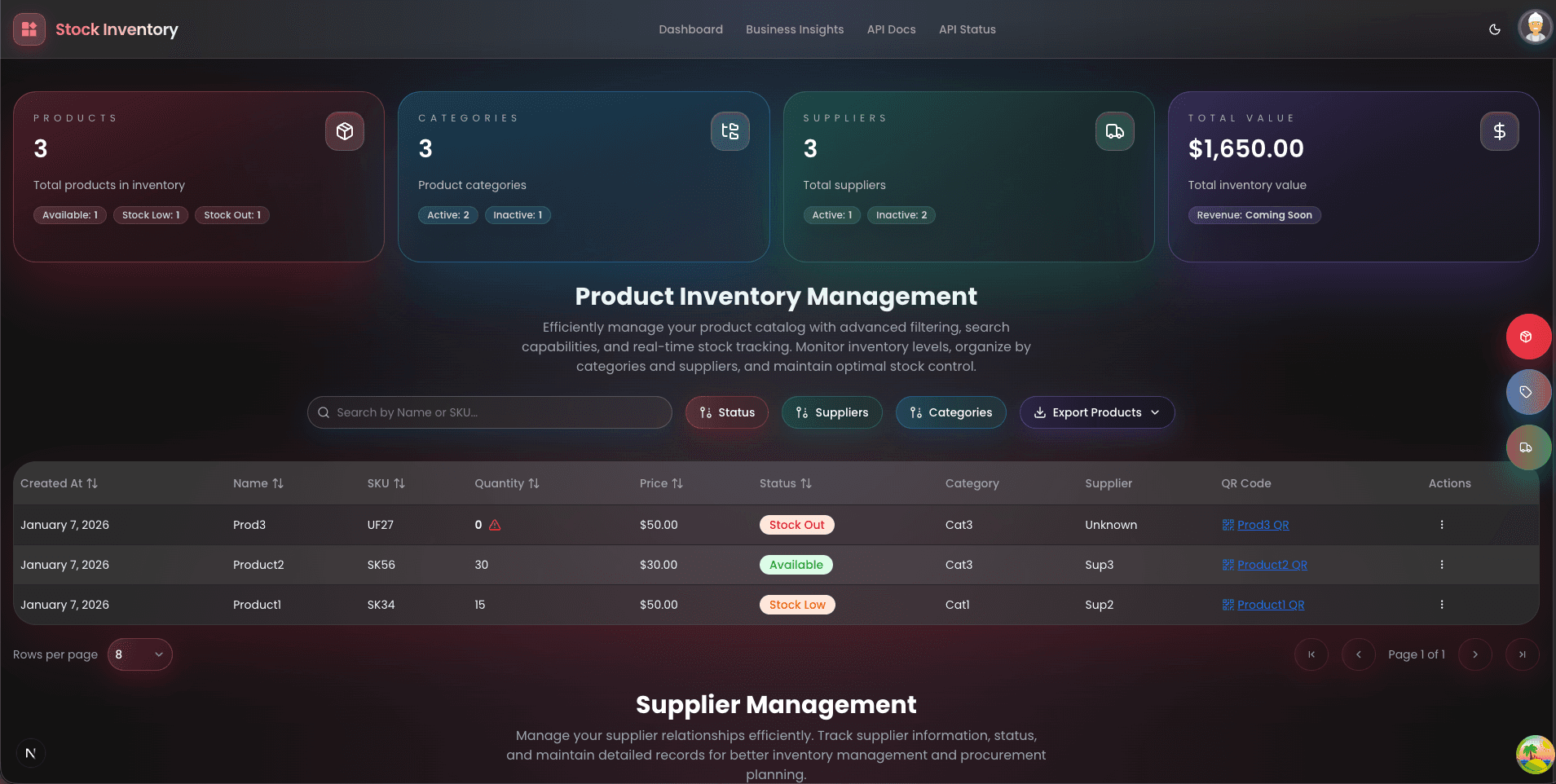The height and width of the screenshot is (784, 1556).
Task: Open the Prod3 QR code link
Action: coord(1262,525)
